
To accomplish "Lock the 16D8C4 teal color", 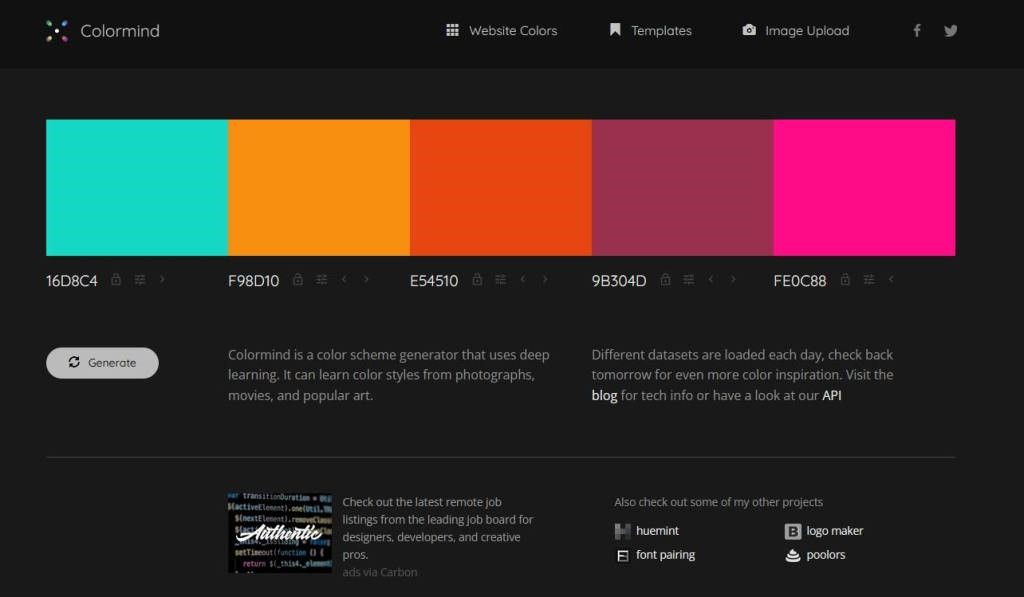I will tap(116, 280).
